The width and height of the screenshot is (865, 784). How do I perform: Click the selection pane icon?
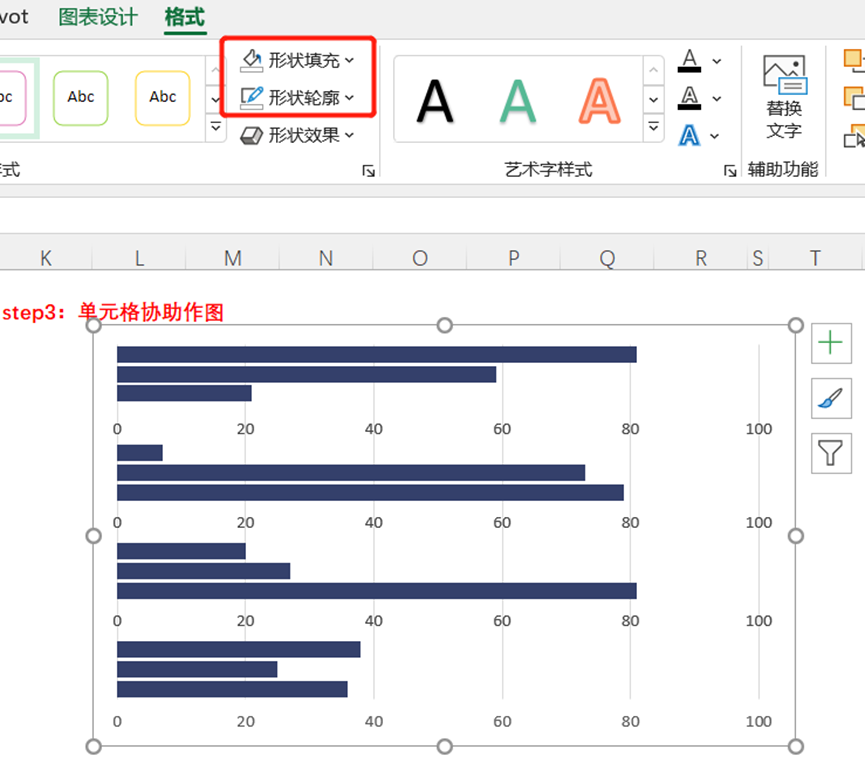[854, 136]
